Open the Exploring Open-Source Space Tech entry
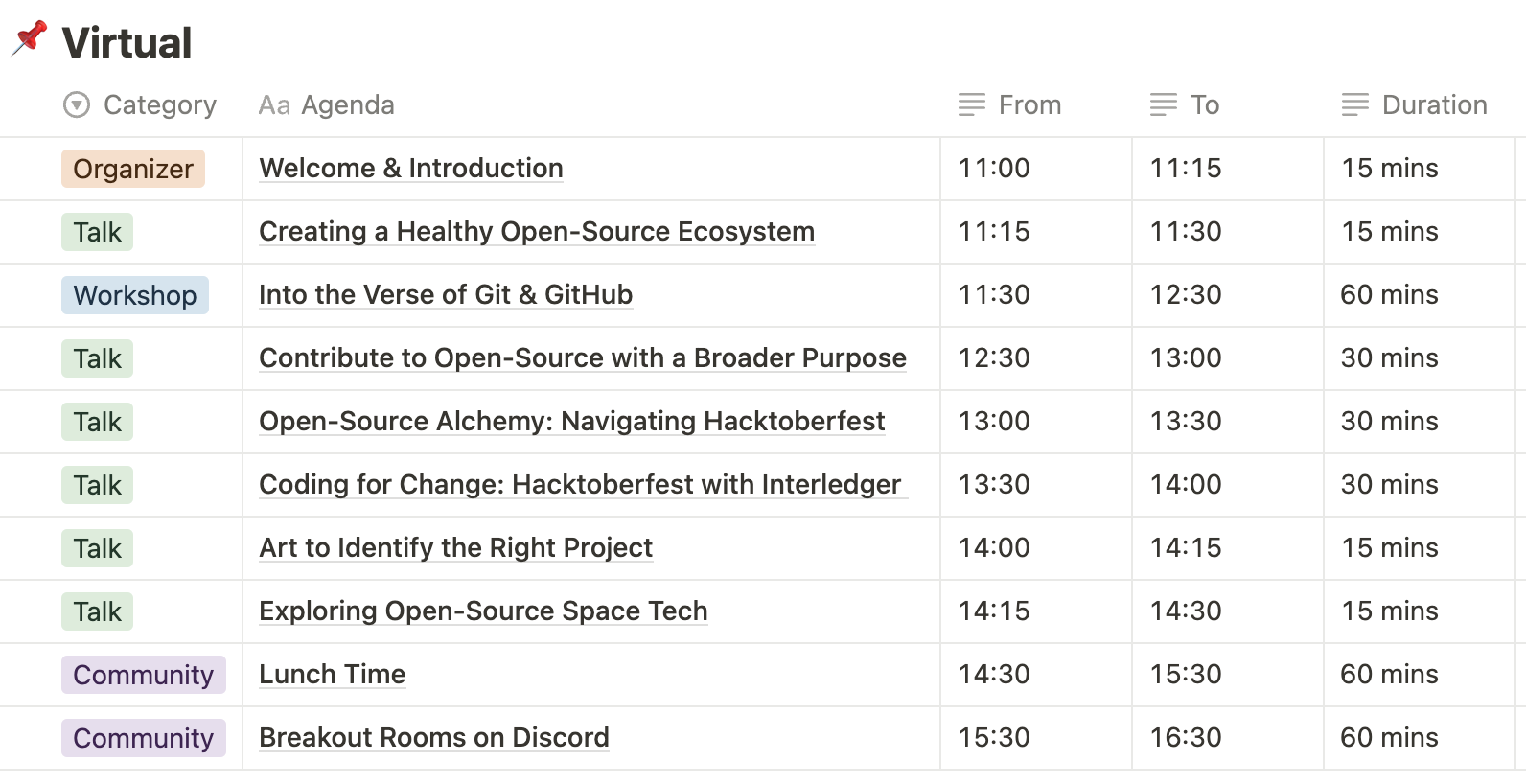This screenshot has height=784, width=1526. (x=483, y=611)
